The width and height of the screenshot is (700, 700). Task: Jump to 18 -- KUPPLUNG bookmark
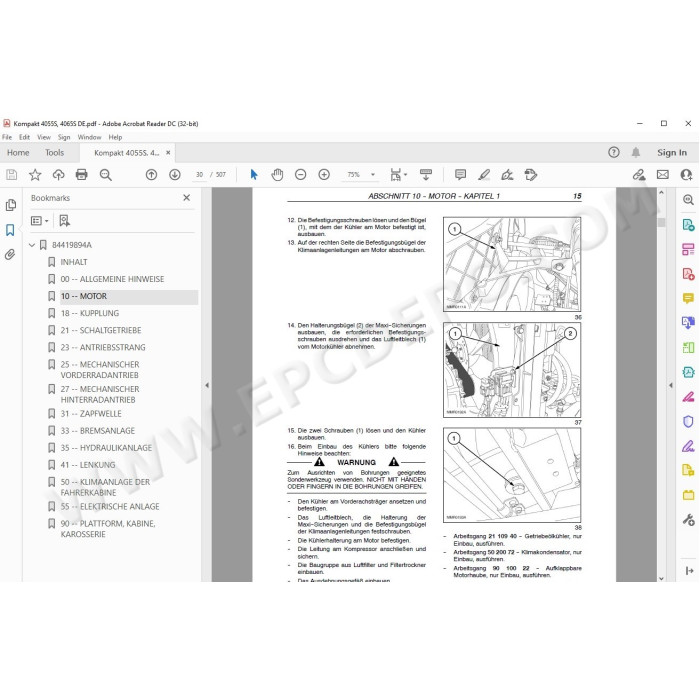coord(90,313)
